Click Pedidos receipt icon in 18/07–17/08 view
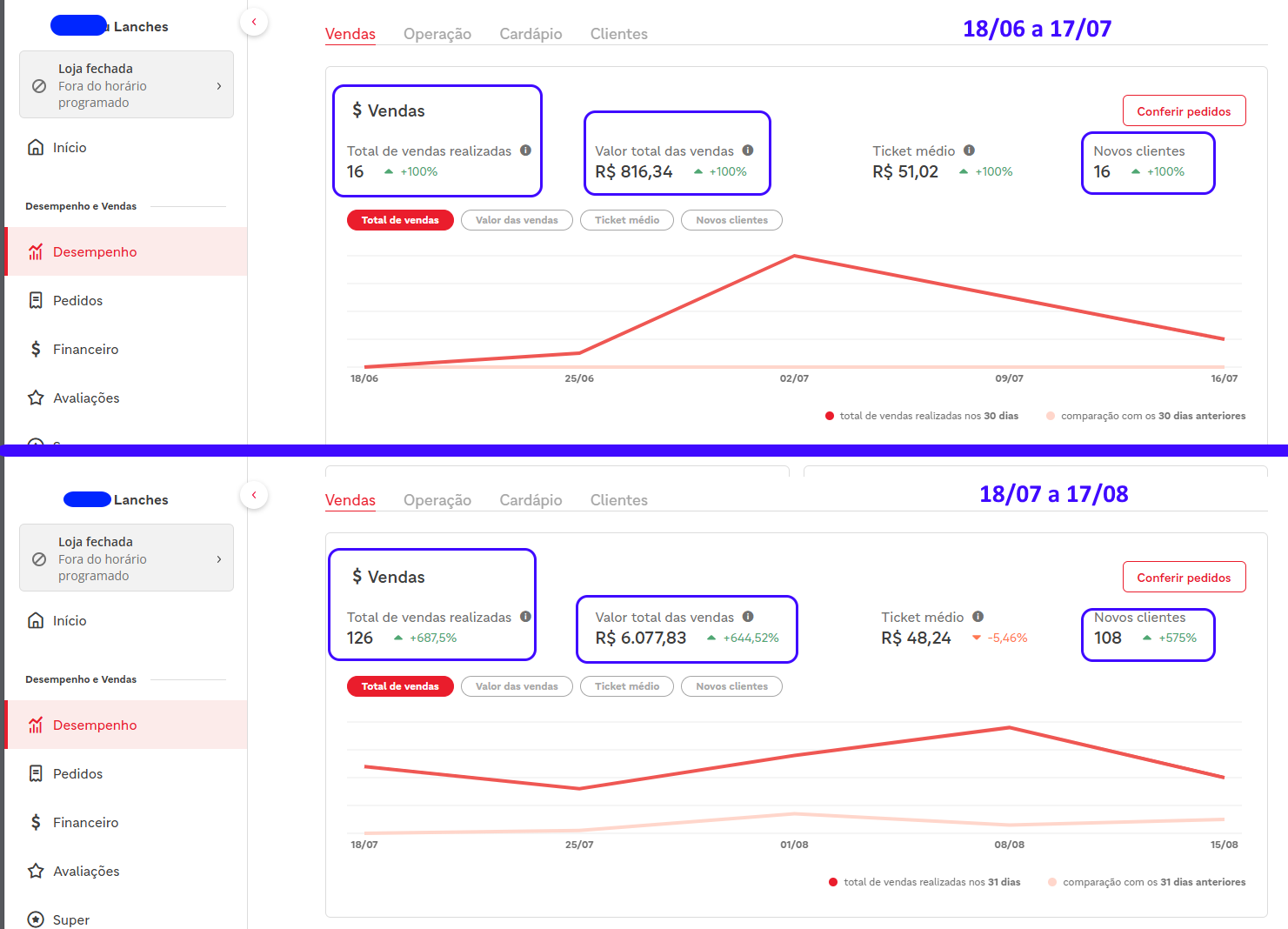This screenshot has width=1288, height=929. (x=36, y=773)
